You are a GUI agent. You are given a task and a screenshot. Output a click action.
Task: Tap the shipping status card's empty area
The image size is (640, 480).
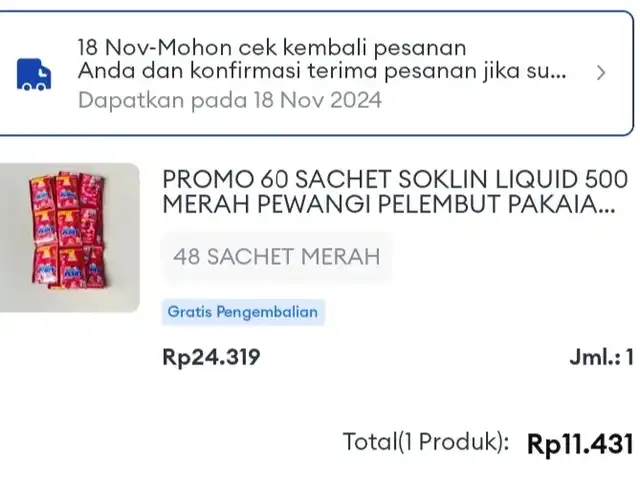490,110
